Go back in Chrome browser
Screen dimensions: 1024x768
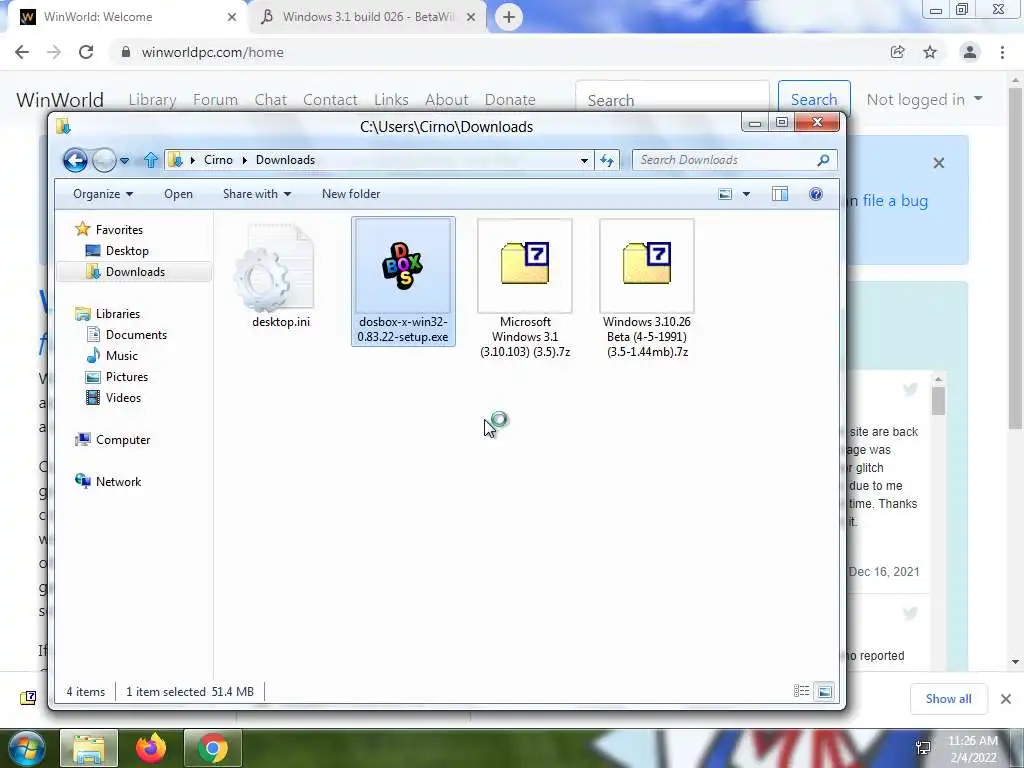tap(22, 52)
